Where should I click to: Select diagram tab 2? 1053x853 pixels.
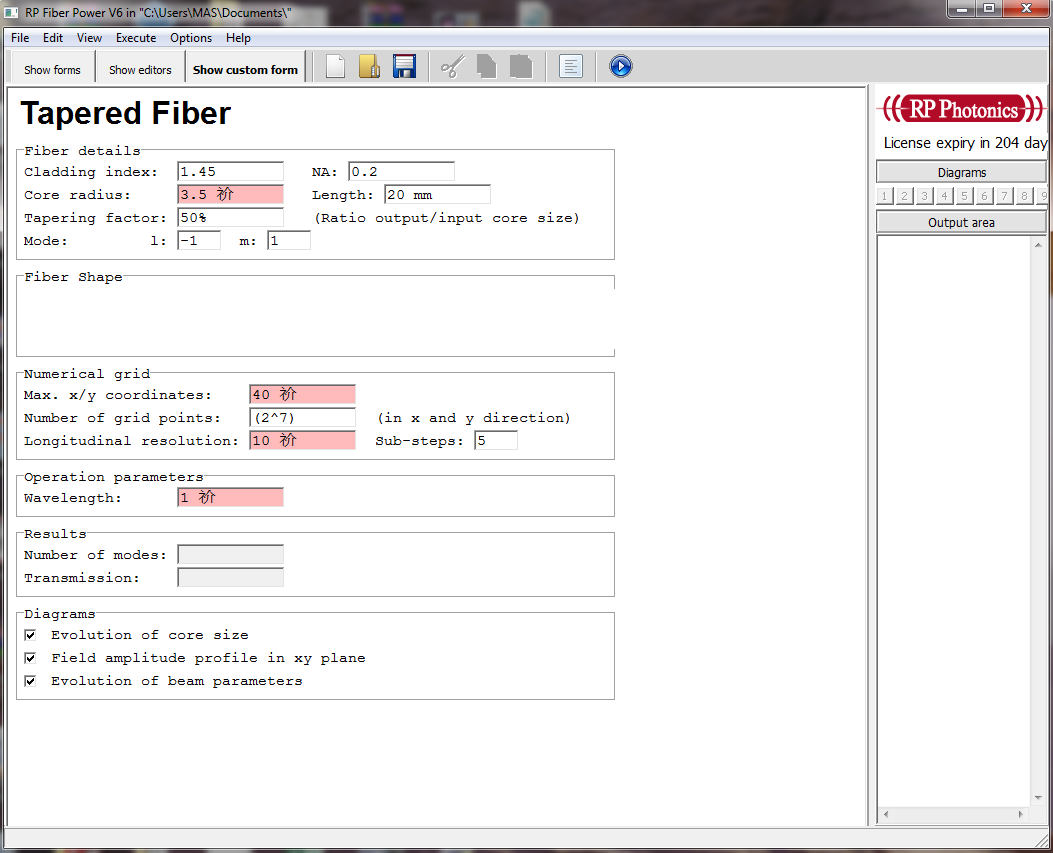click(x=905, y=196)
